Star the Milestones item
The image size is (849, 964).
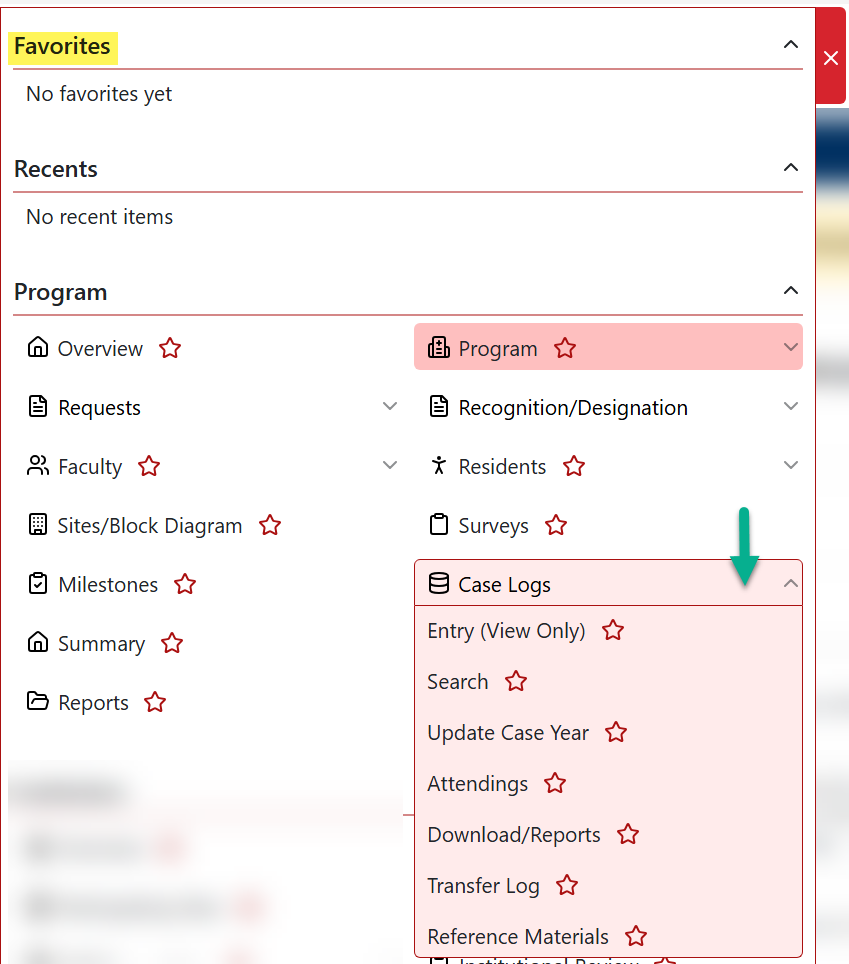coord(184,584)
